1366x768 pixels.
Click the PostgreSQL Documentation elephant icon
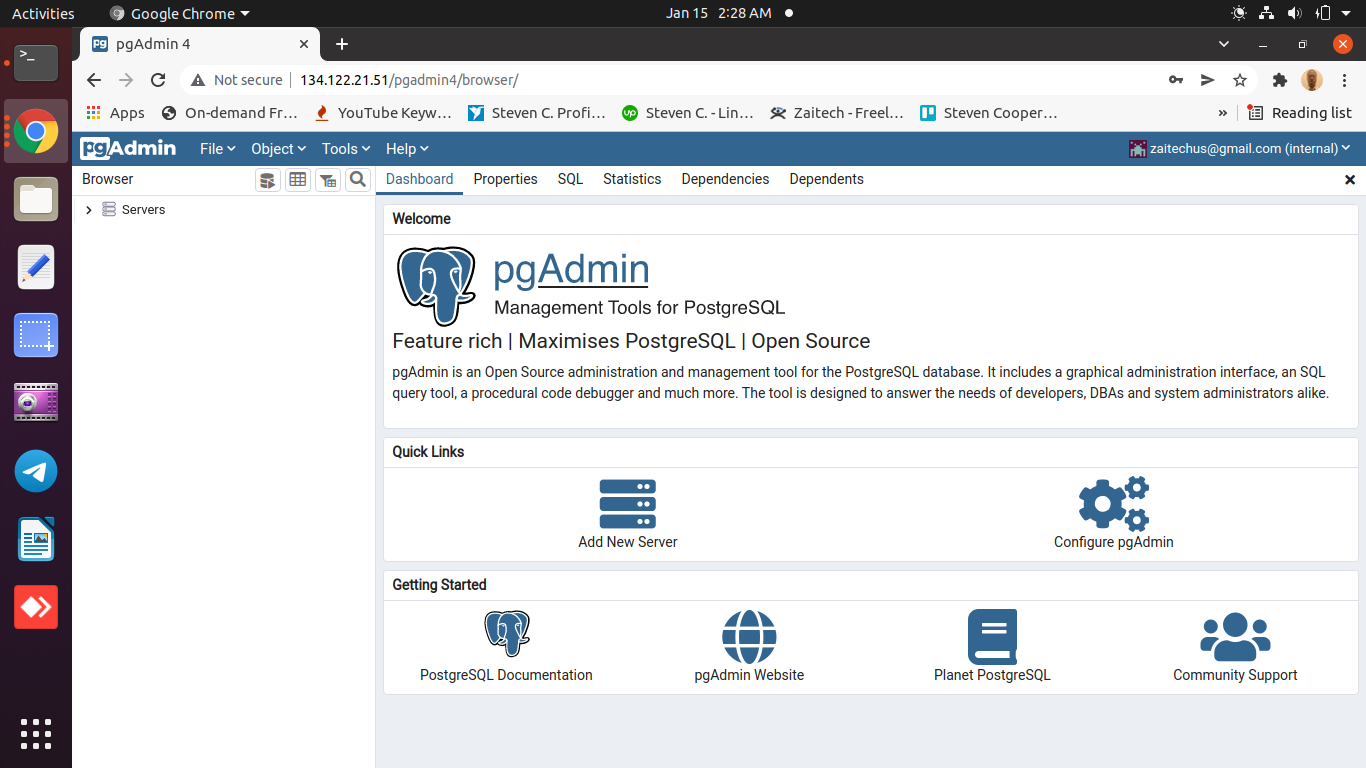point(507,634)
